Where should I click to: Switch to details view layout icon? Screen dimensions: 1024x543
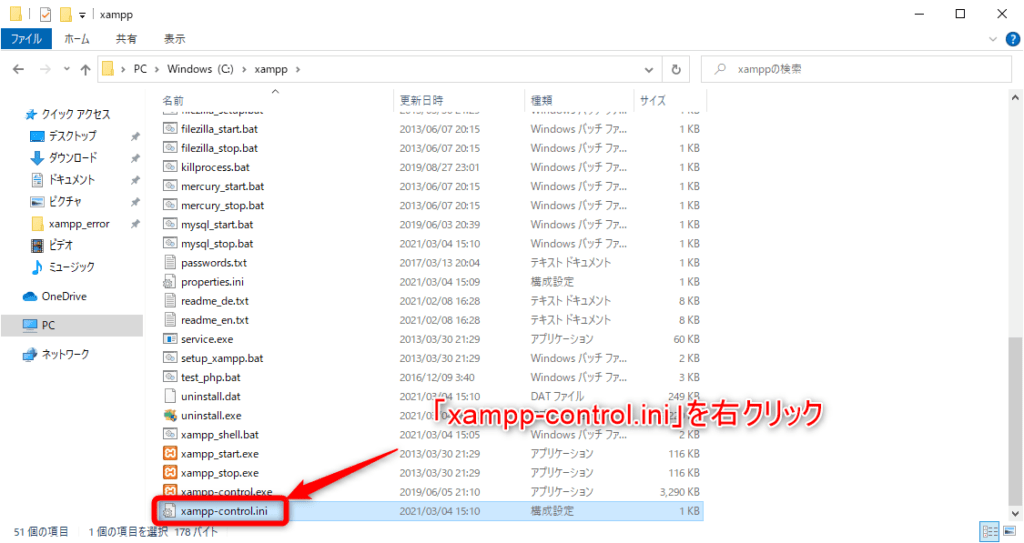(990, 531)
